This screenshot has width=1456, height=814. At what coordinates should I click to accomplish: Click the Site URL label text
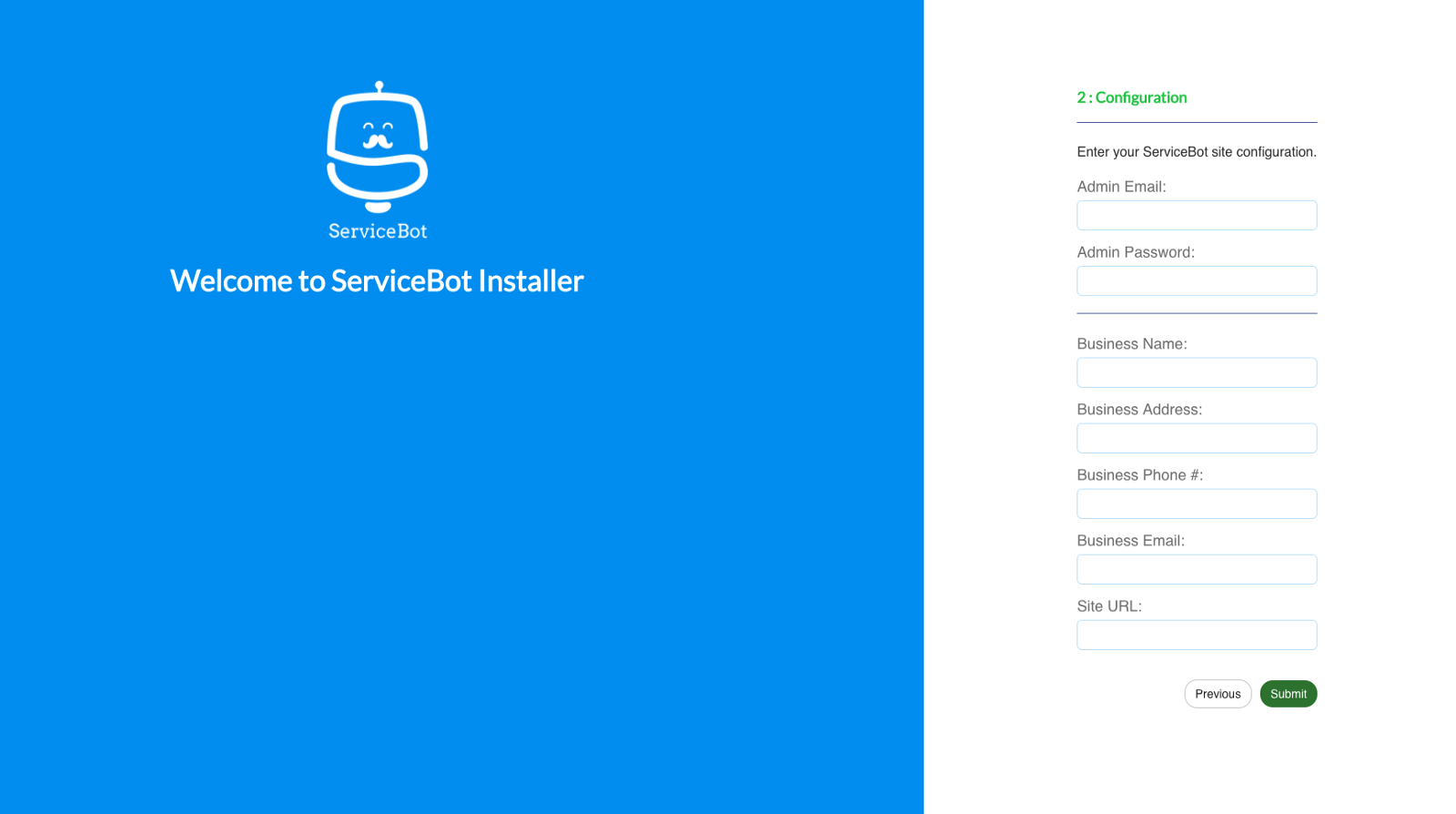[x=1109, y=606]
